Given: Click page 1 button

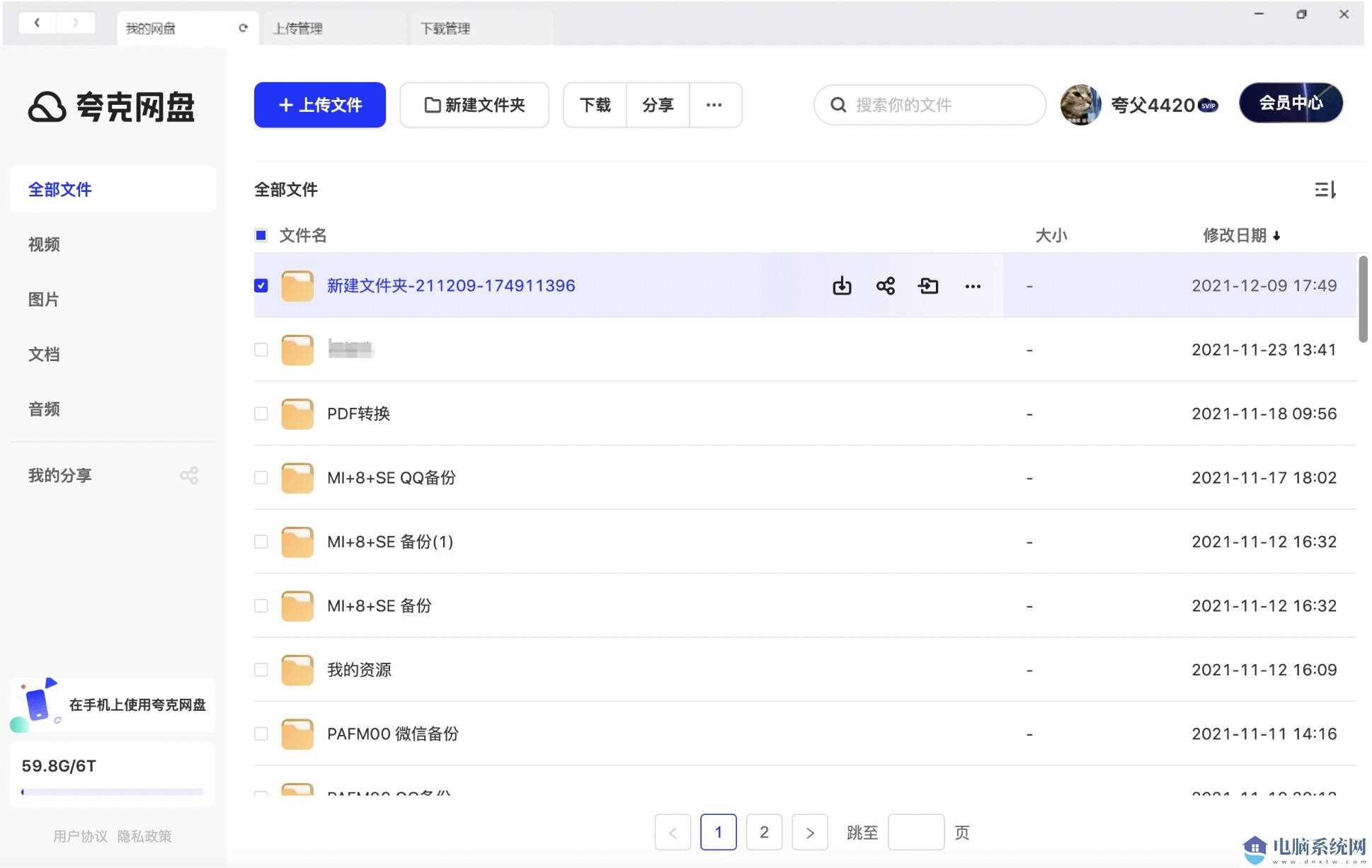Looking at the screenshot, I should click(x=719, y=833).
